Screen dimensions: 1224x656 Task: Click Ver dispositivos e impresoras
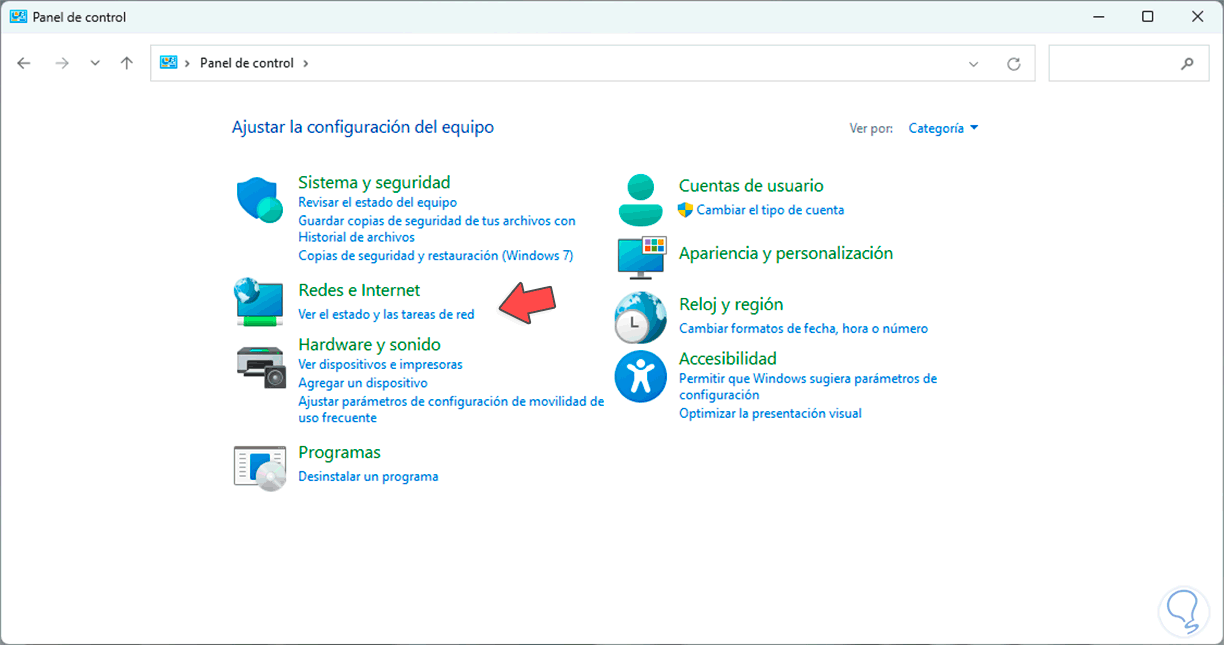(380, 365)
